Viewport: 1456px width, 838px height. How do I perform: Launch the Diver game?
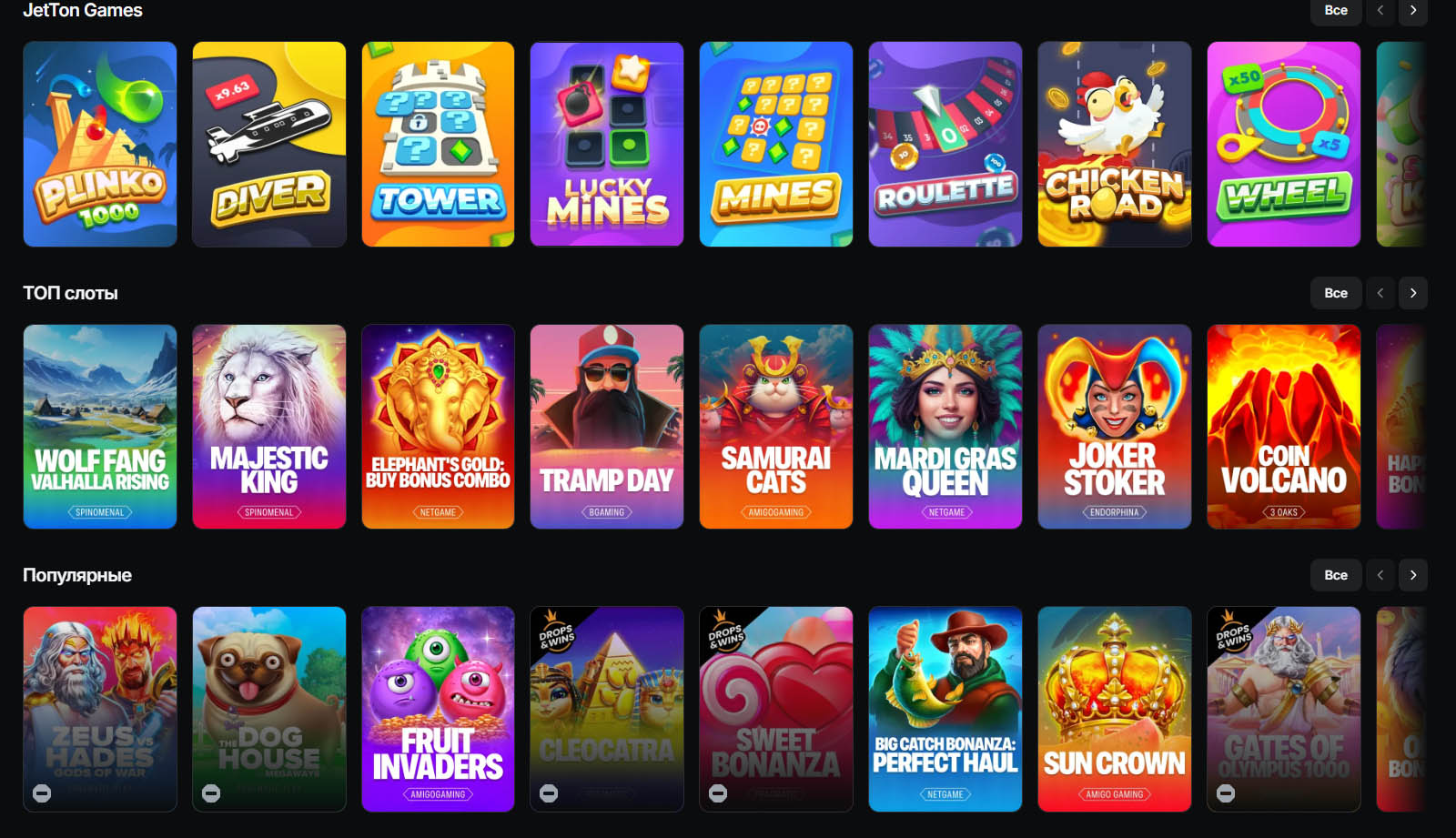[269, 144]
